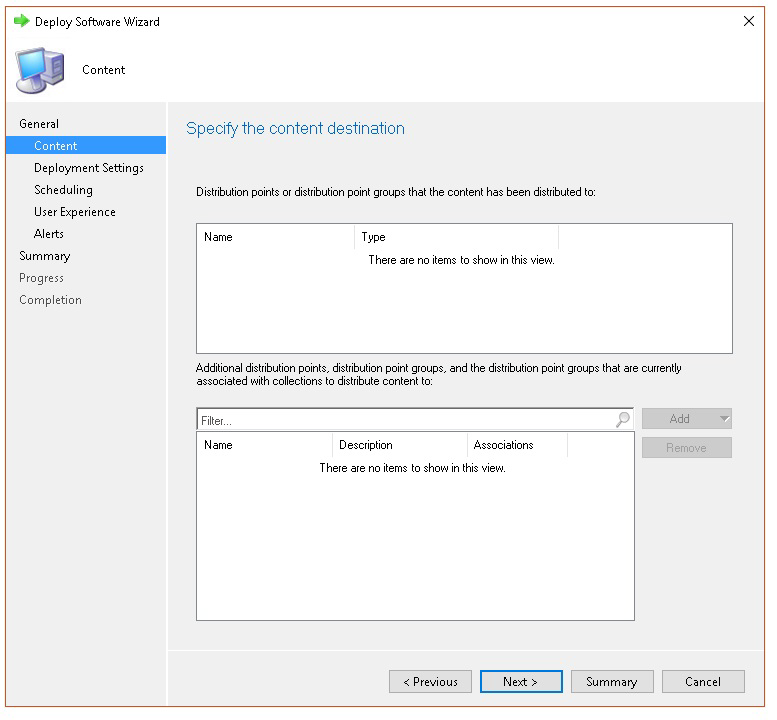Click the Summary button at bottom
777x720 pixels.
(x=611, y=682)
